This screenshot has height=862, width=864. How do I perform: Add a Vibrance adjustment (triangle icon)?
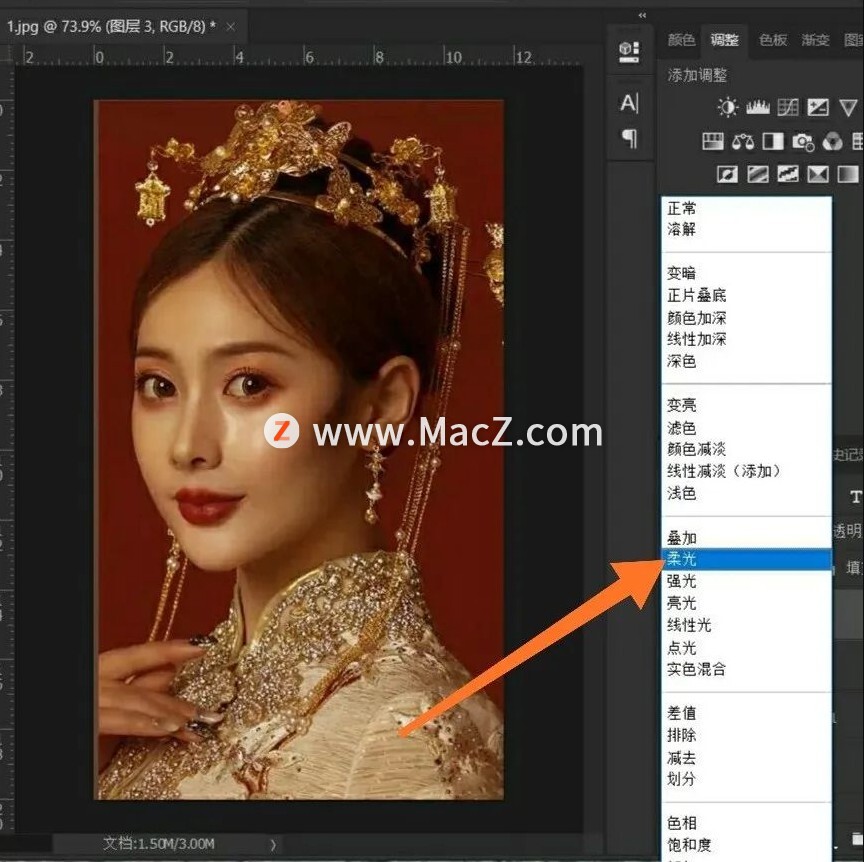coord(848,107)
